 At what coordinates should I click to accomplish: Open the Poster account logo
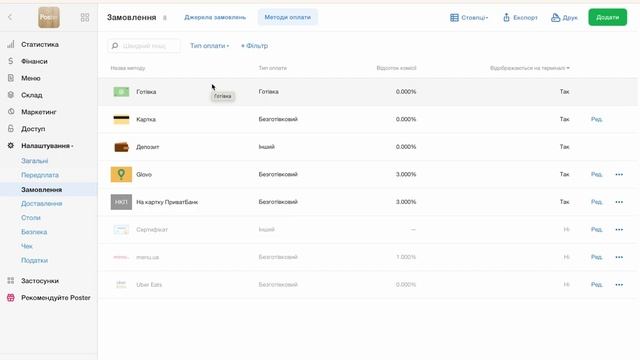49,17
